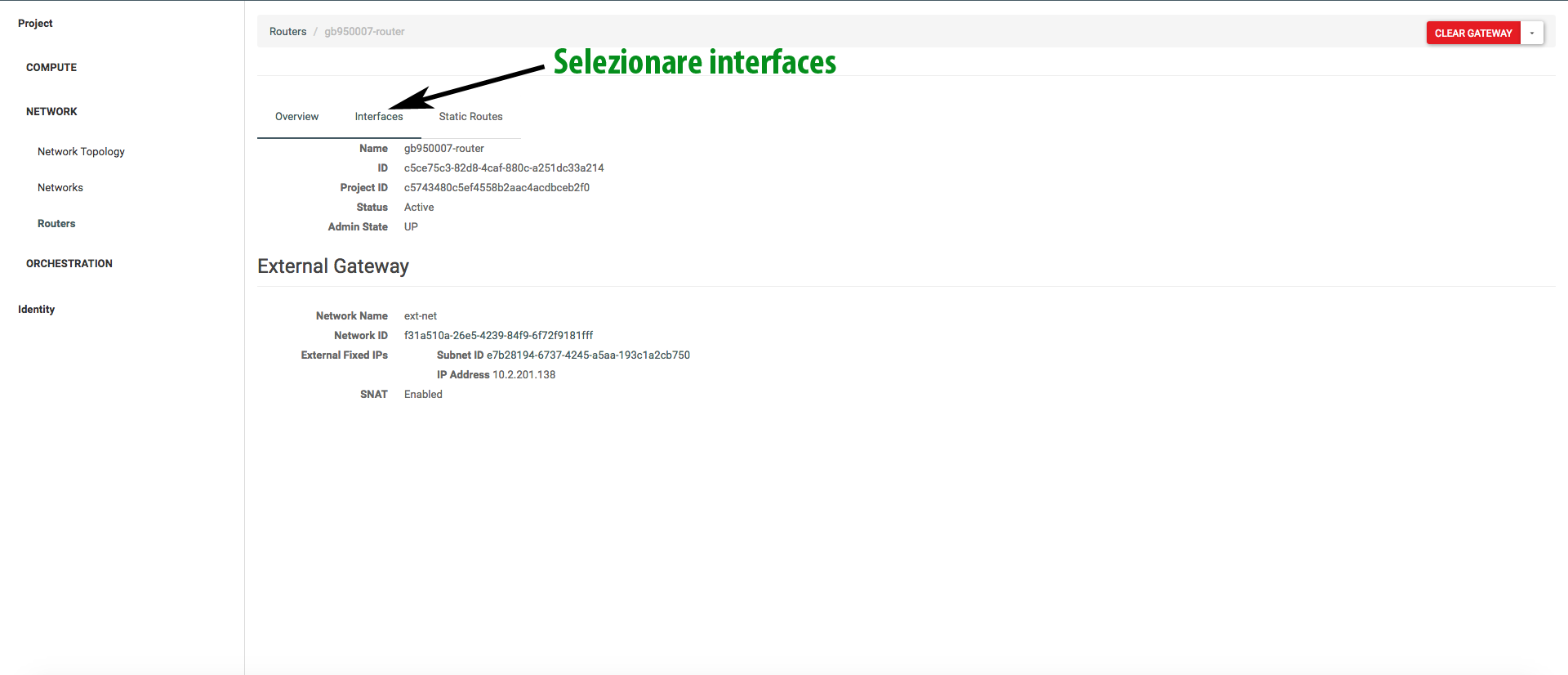The width and height of the screenshot is (1568, 675).
Task: Click the IP address 10.2.201.138
Action: tap(523, 375)
